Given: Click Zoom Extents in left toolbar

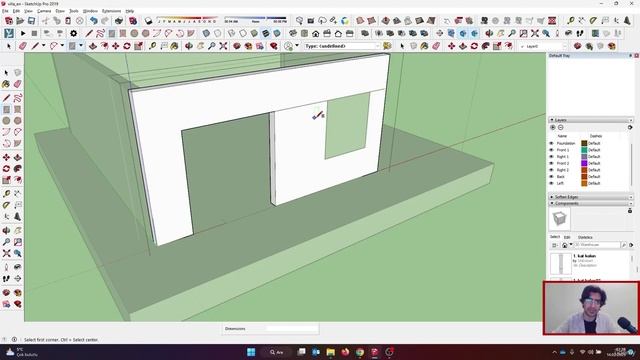Looking at the screenshot, I should tap(6, 253).
